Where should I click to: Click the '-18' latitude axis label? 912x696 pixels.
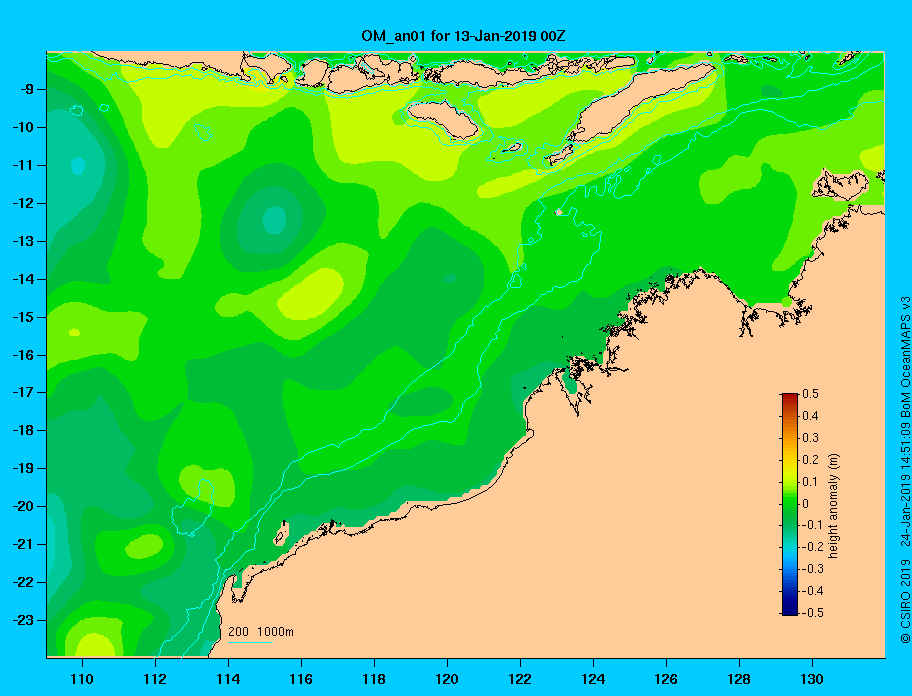[x=23, y=431]
